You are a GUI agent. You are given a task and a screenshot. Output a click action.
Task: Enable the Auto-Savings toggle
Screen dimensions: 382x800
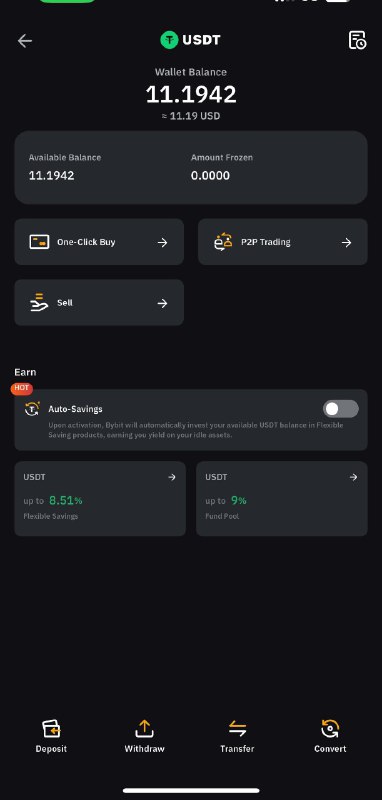[x=341, y=409]
